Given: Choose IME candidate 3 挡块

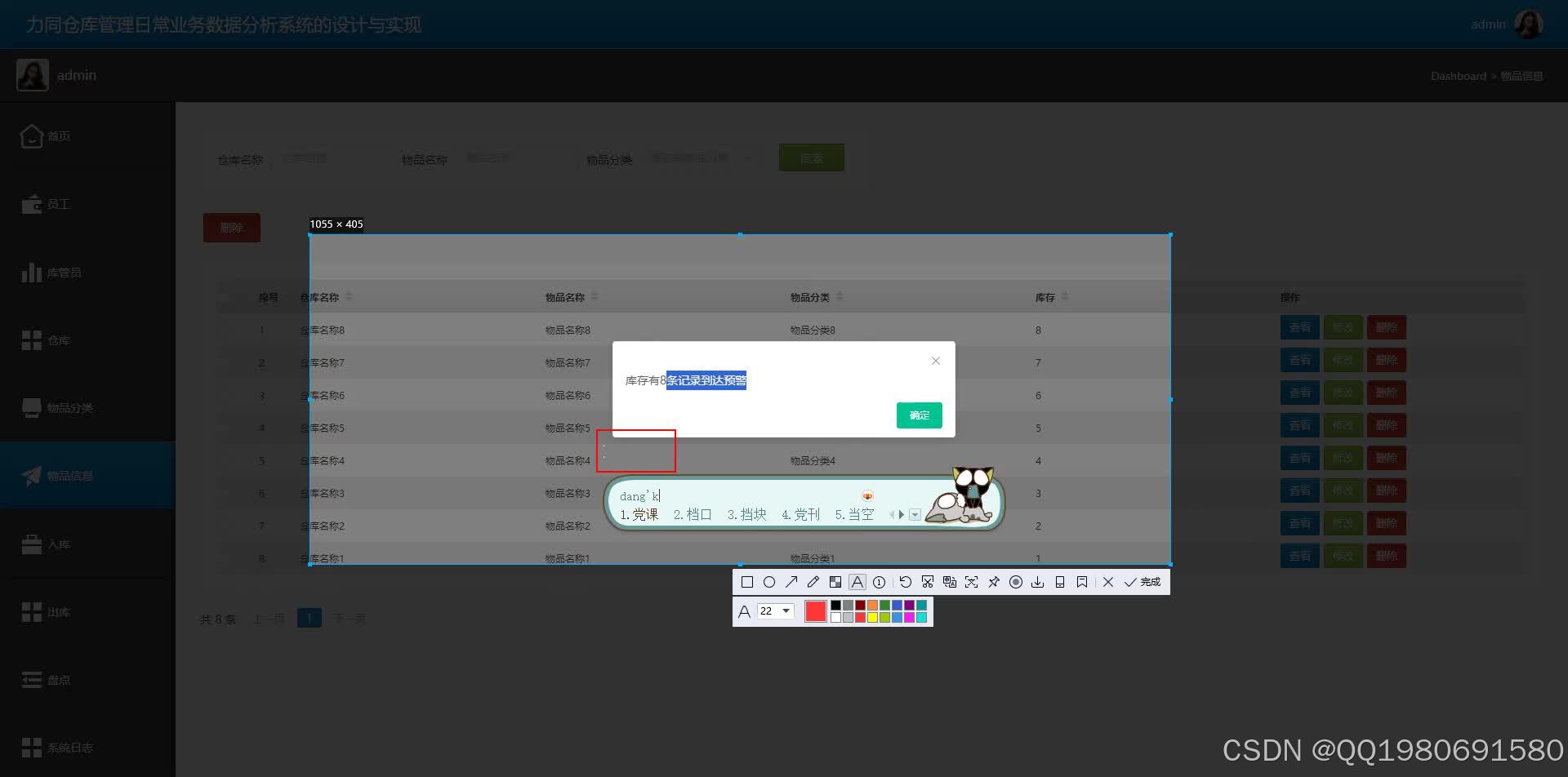Looking at the screenshot, I should click(x=747, y=514).
